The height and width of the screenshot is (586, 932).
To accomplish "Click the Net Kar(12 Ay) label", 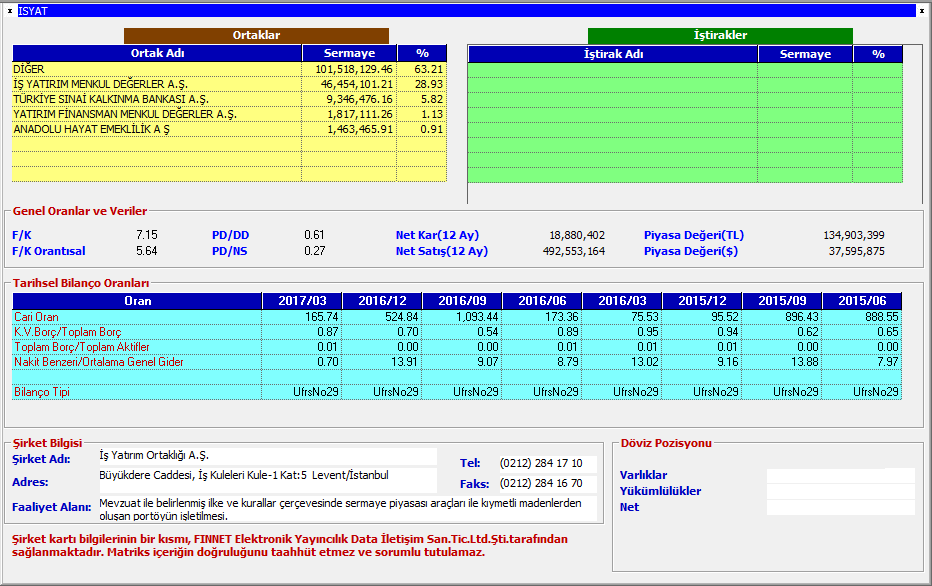I will [437, 235].
